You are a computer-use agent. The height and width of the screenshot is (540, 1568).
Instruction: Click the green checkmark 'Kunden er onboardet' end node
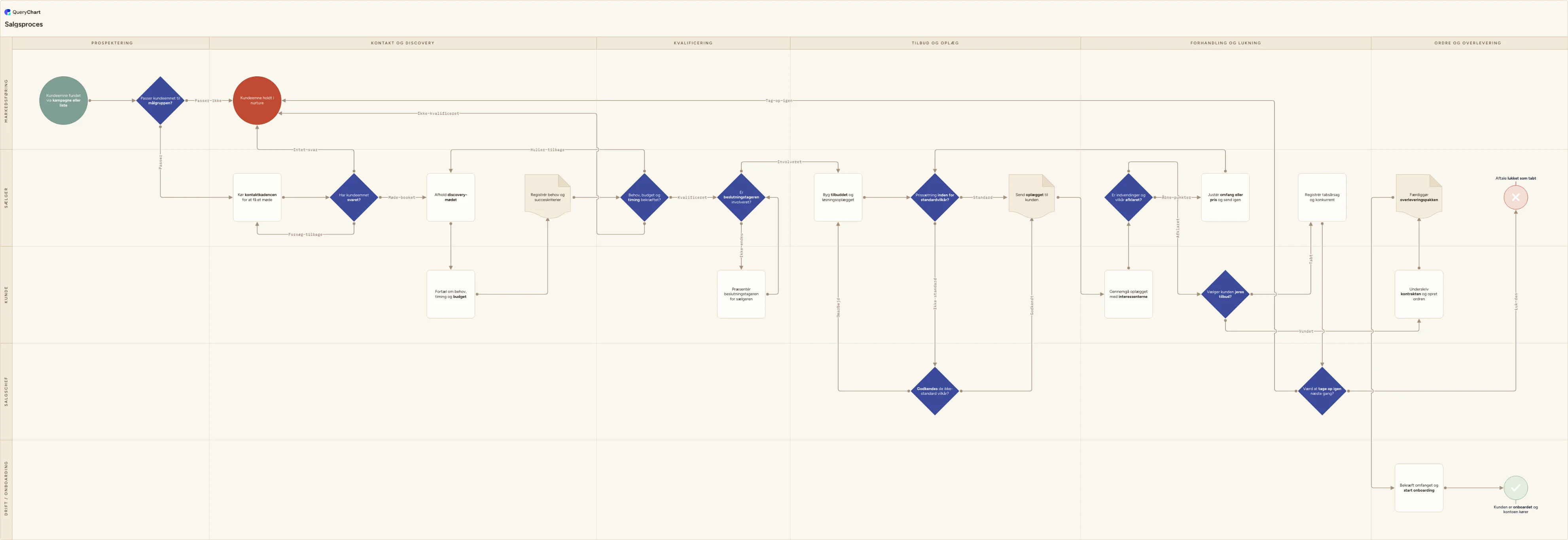[x=1516, y=488]
